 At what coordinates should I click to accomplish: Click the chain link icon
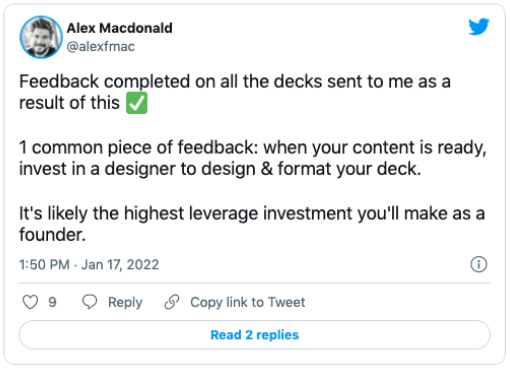click(x=172, y=302)
